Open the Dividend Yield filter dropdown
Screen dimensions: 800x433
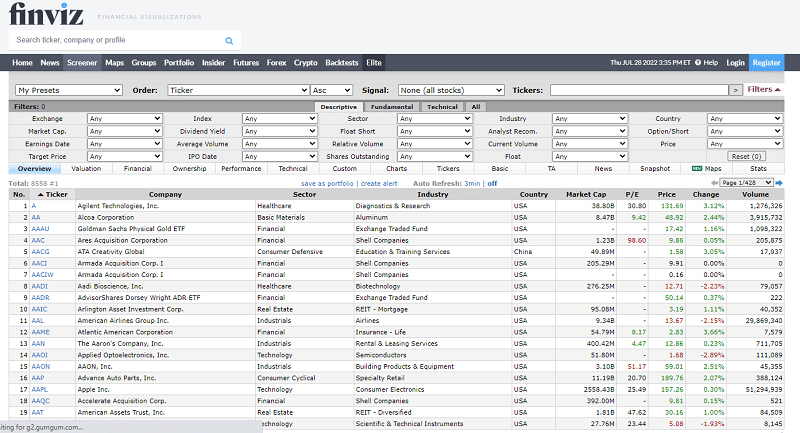(280, 131)
